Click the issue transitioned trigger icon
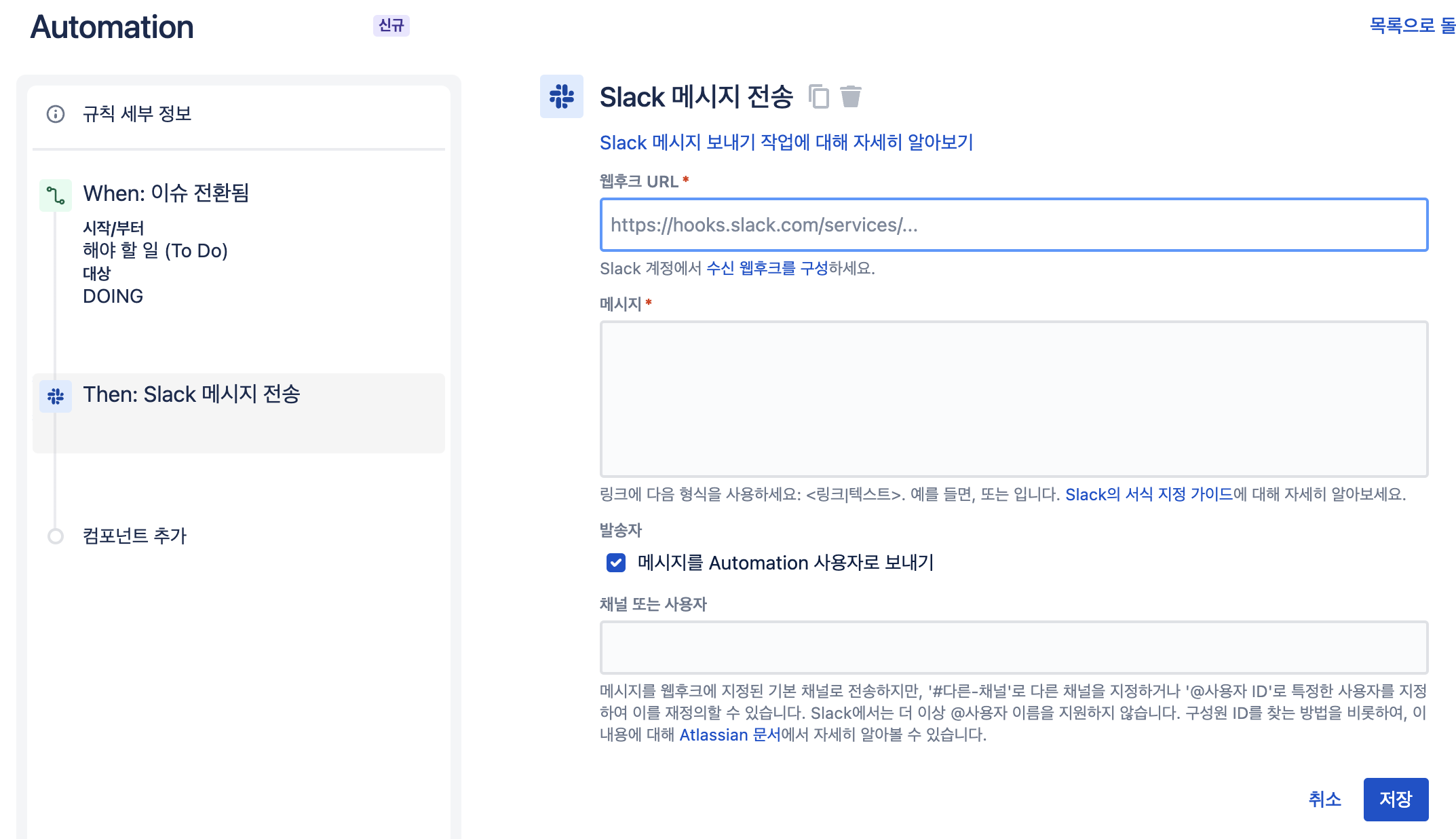1456x839 pixels. click(x=56, y=196)
